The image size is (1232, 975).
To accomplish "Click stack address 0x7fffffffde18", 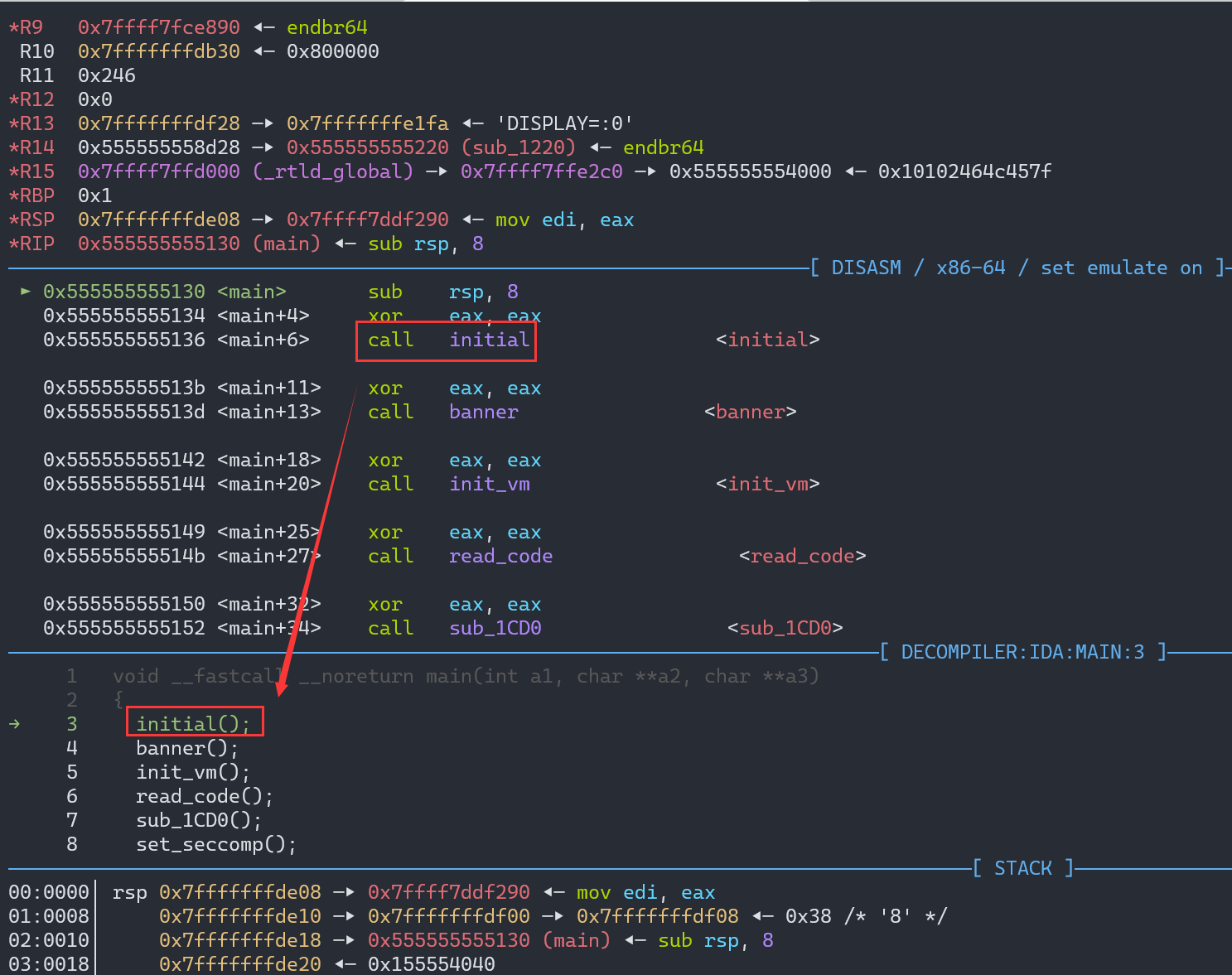I will pyautogui.click(x=239, y=940).
